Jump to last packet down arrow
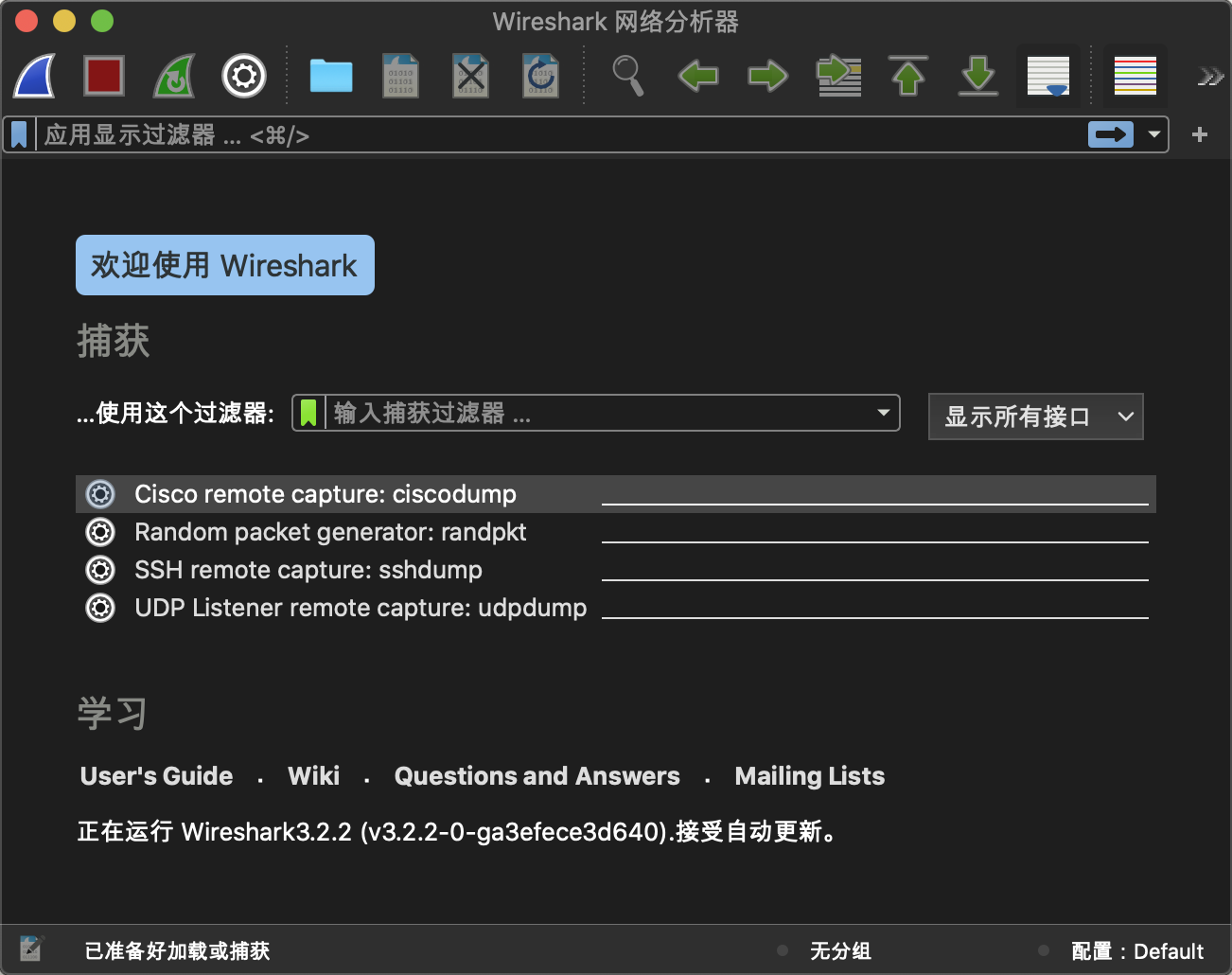 (x=978, y=76)
